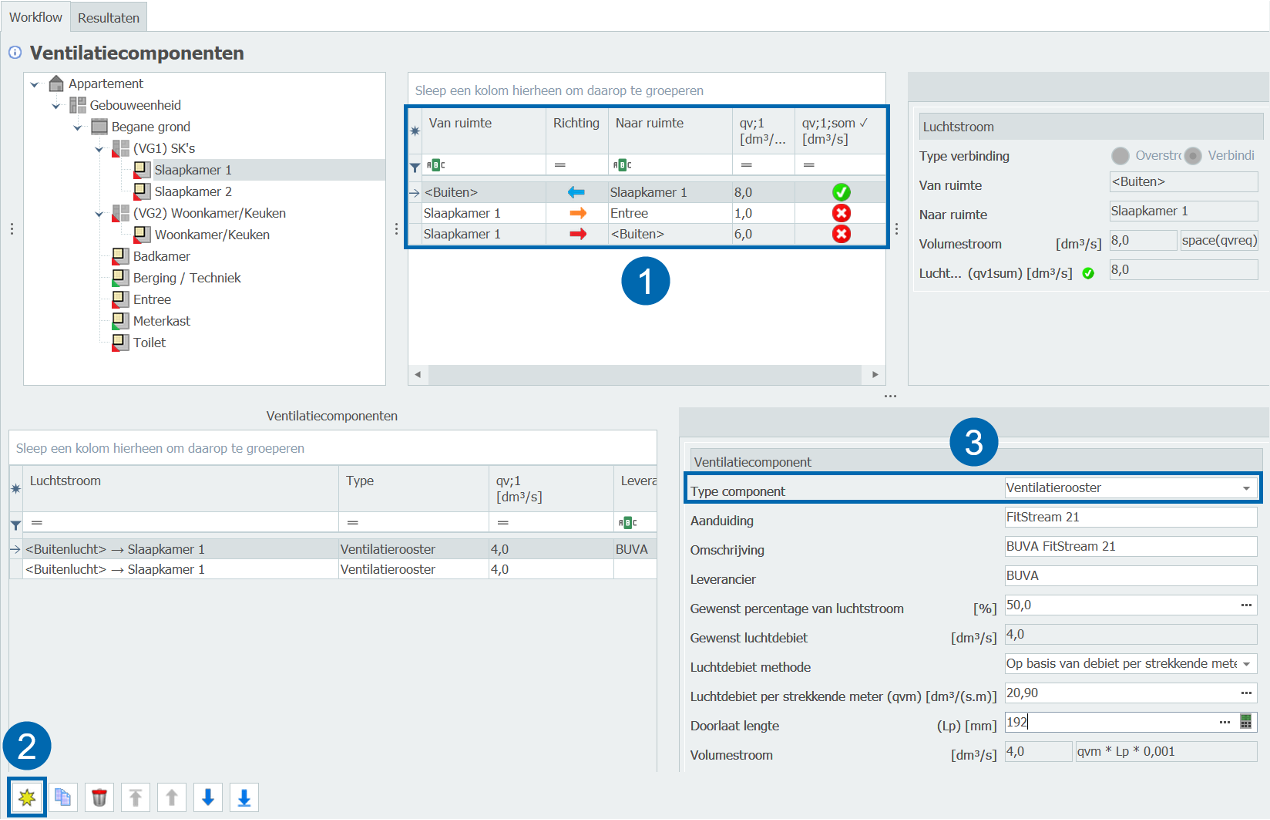Click right arrow of airflow table scrollbar
The image size is (1270, 820).
tap(875, 375)
